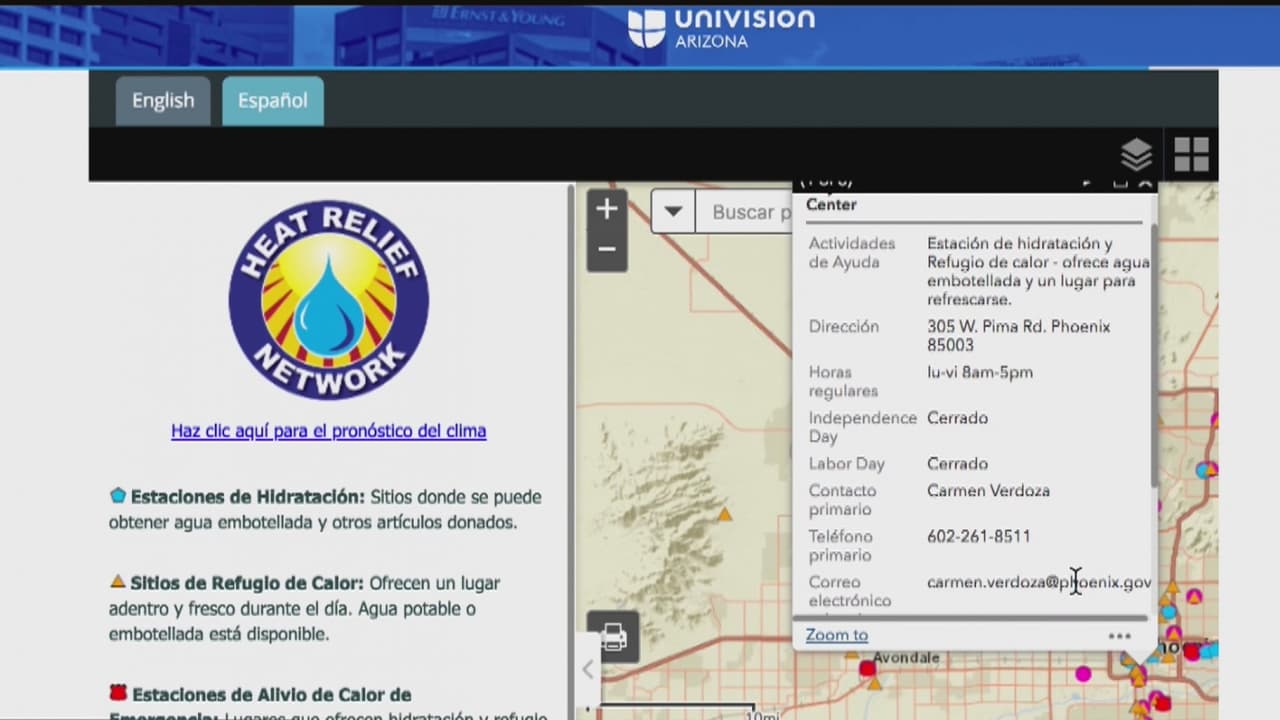Click the print map icon
The height and width of the screenshot is (720, 1280).
613,637
